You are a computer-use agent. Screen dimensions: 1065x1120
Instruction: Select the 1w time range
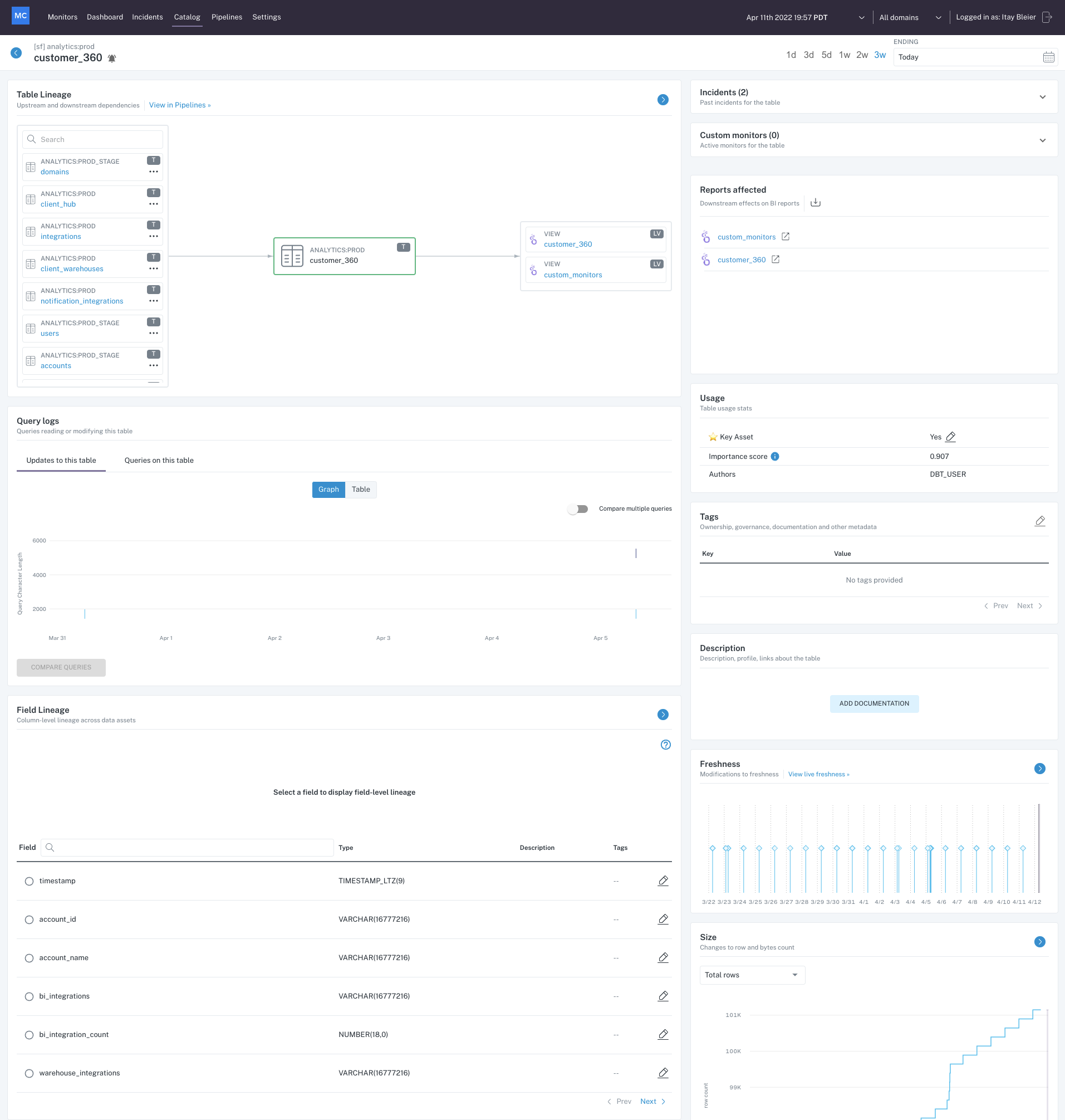coord(845,55)
